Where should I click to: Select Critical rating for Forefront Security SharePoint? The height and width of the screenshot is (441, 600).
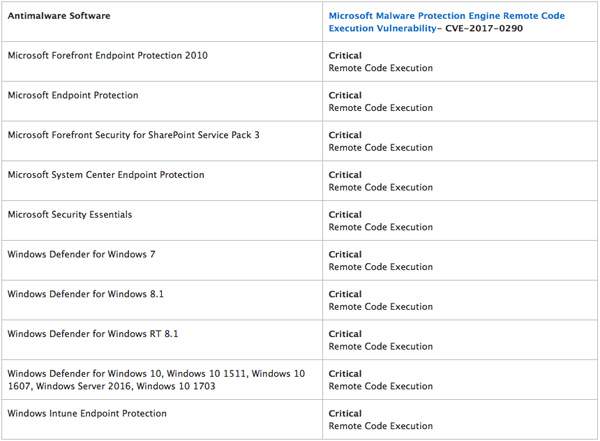click(x=345, y=135)
